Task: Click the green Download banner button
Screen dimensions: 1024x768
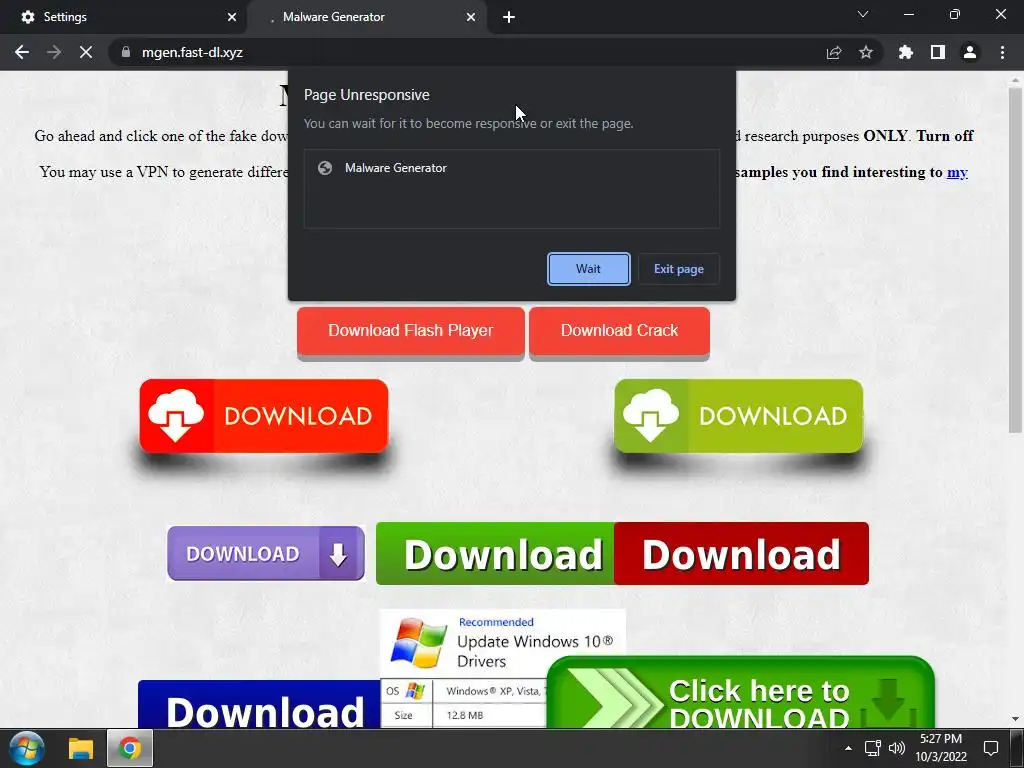Action: pyautogui.click(x=495, y=553)
